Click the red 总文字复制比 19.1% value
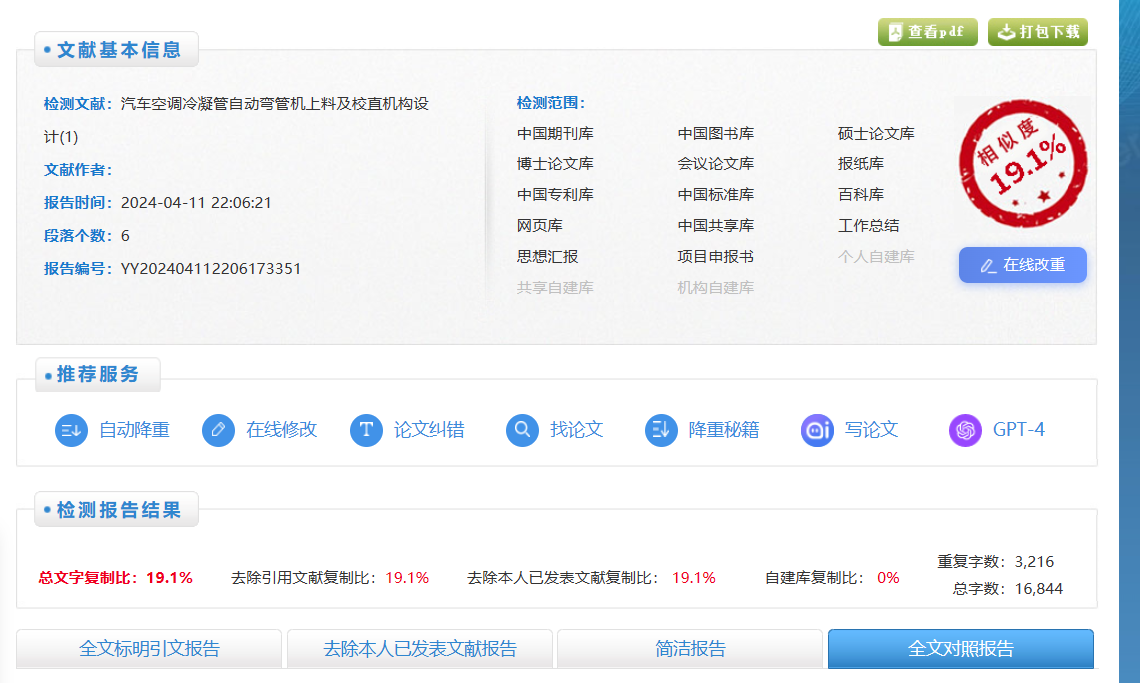This screenshot has height=683, width=1140. [169, 578]
